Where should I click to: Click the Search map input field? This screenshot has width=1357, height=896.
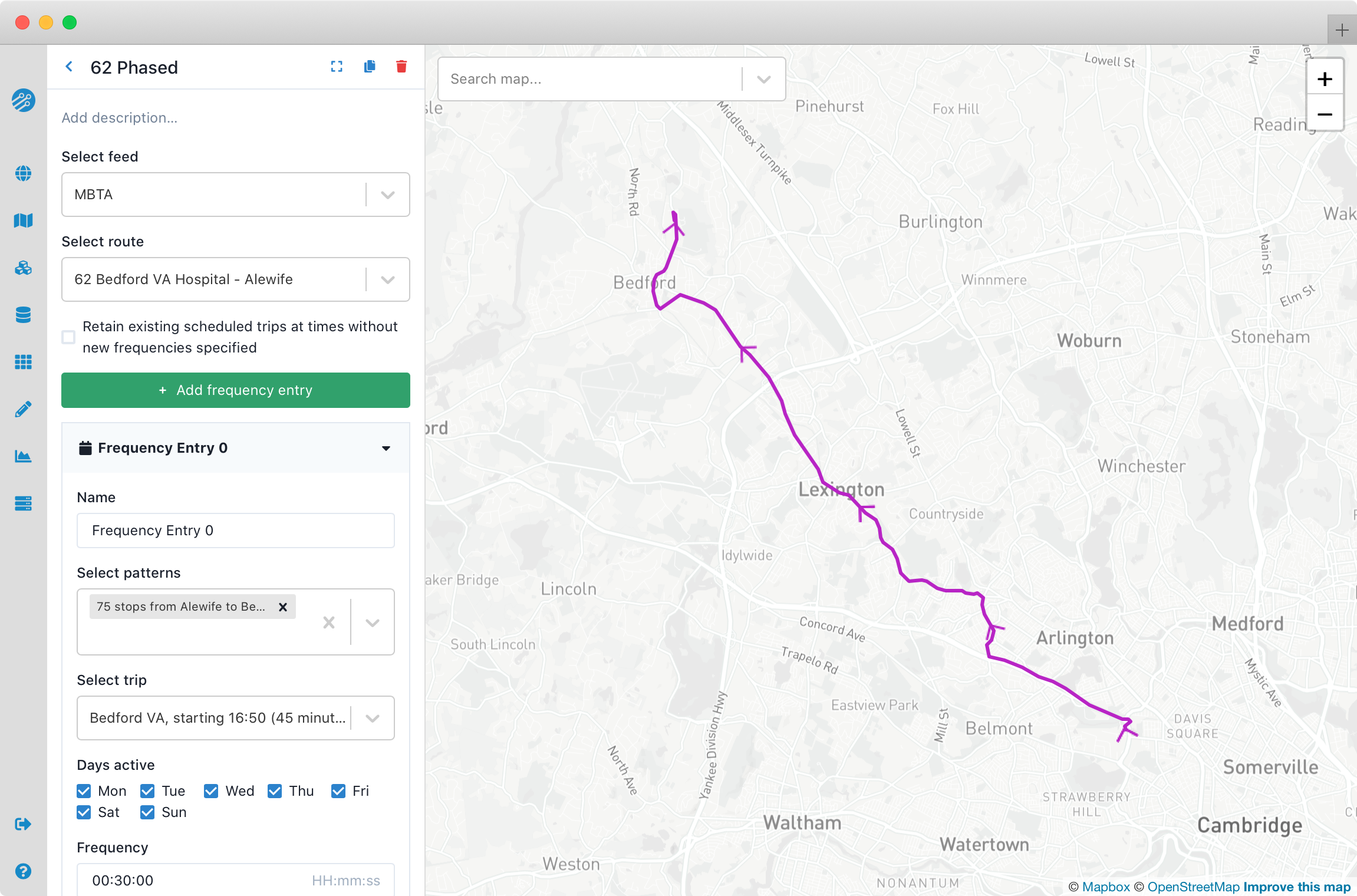click(x=589, y=79)
